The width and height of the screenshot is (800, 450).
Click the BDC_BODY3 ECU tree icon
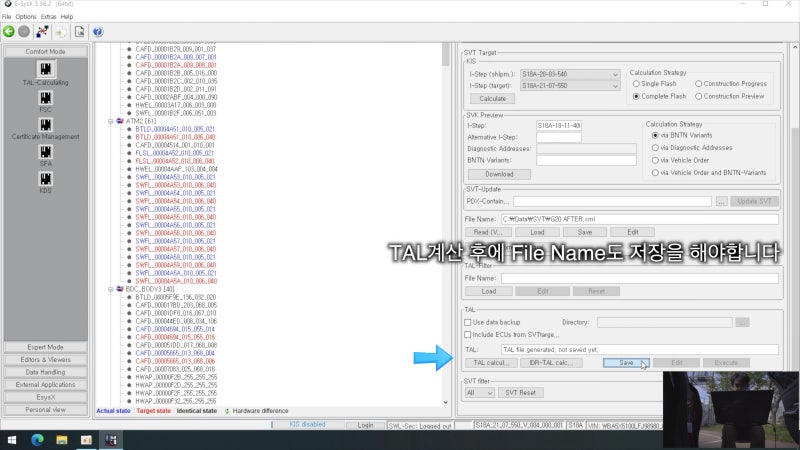click(x=120, y=289)
